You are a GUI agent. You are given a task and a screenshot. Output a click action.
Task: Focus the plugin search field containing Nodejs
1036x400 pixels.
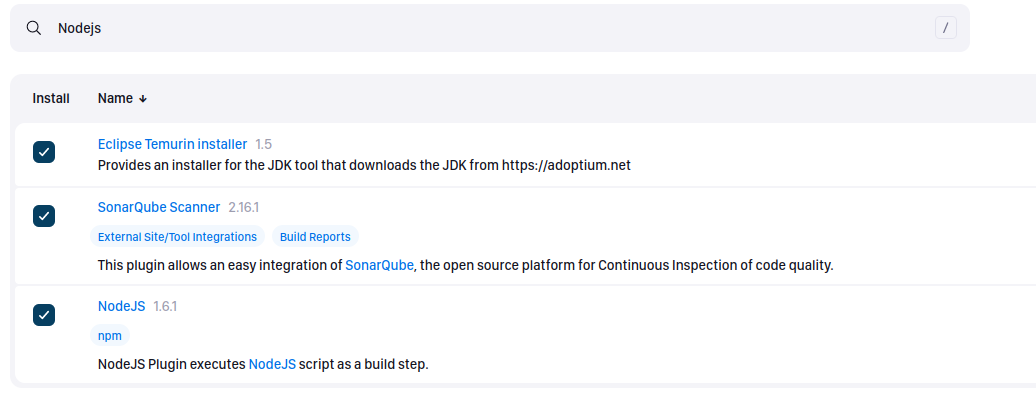[490, 28]
